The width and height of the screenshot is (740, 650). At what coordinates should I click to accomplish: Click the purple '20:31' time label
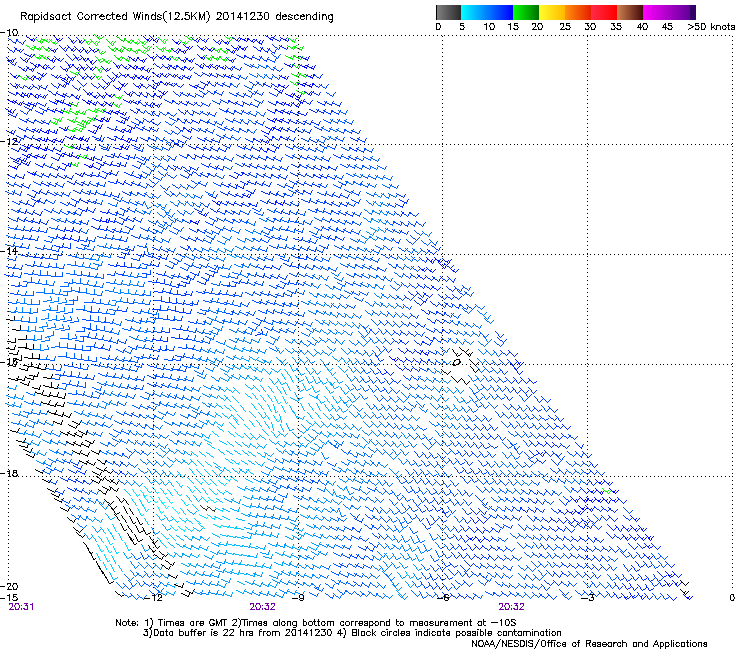(21, 607)
